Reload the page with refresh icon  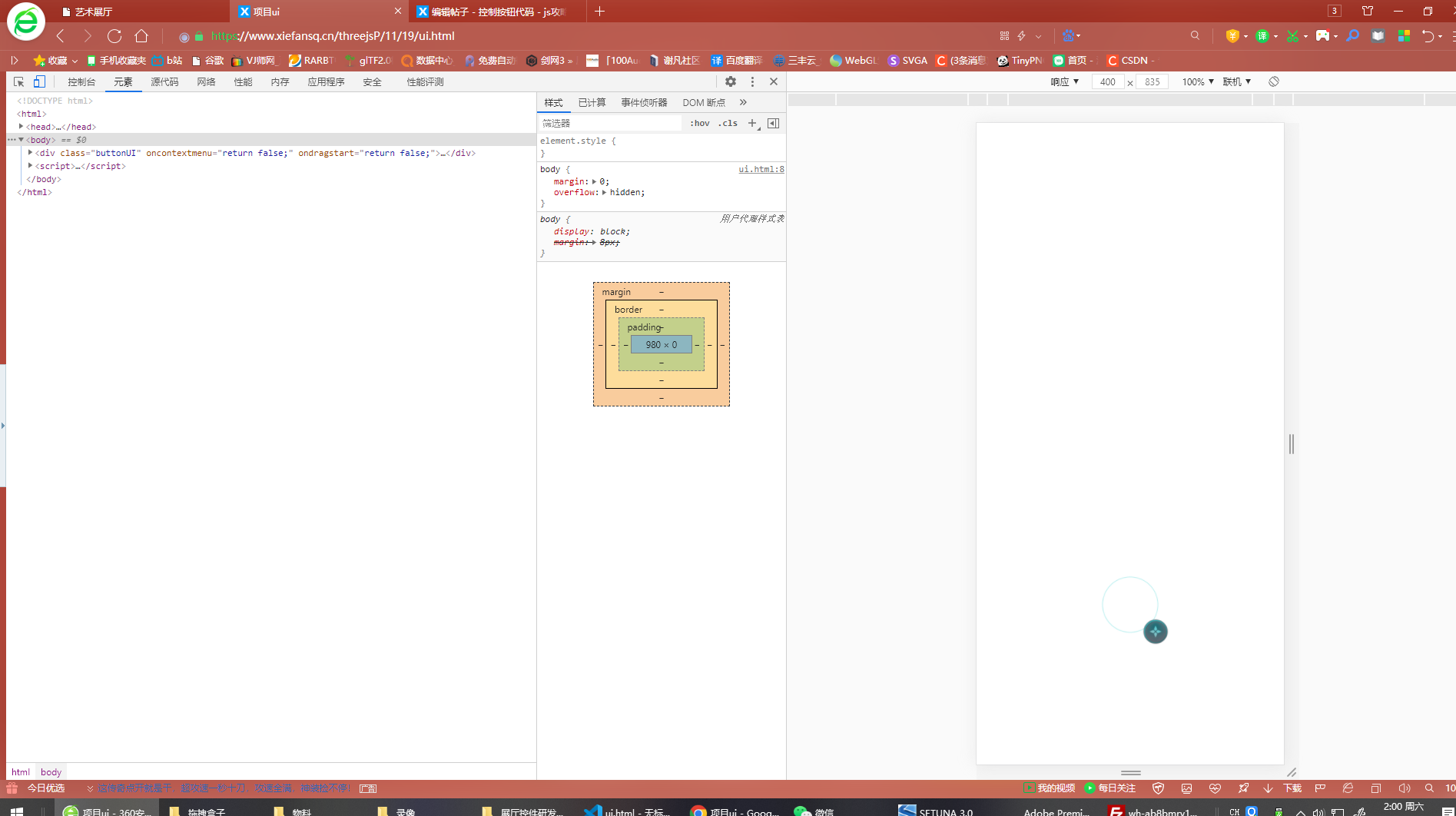114,35
